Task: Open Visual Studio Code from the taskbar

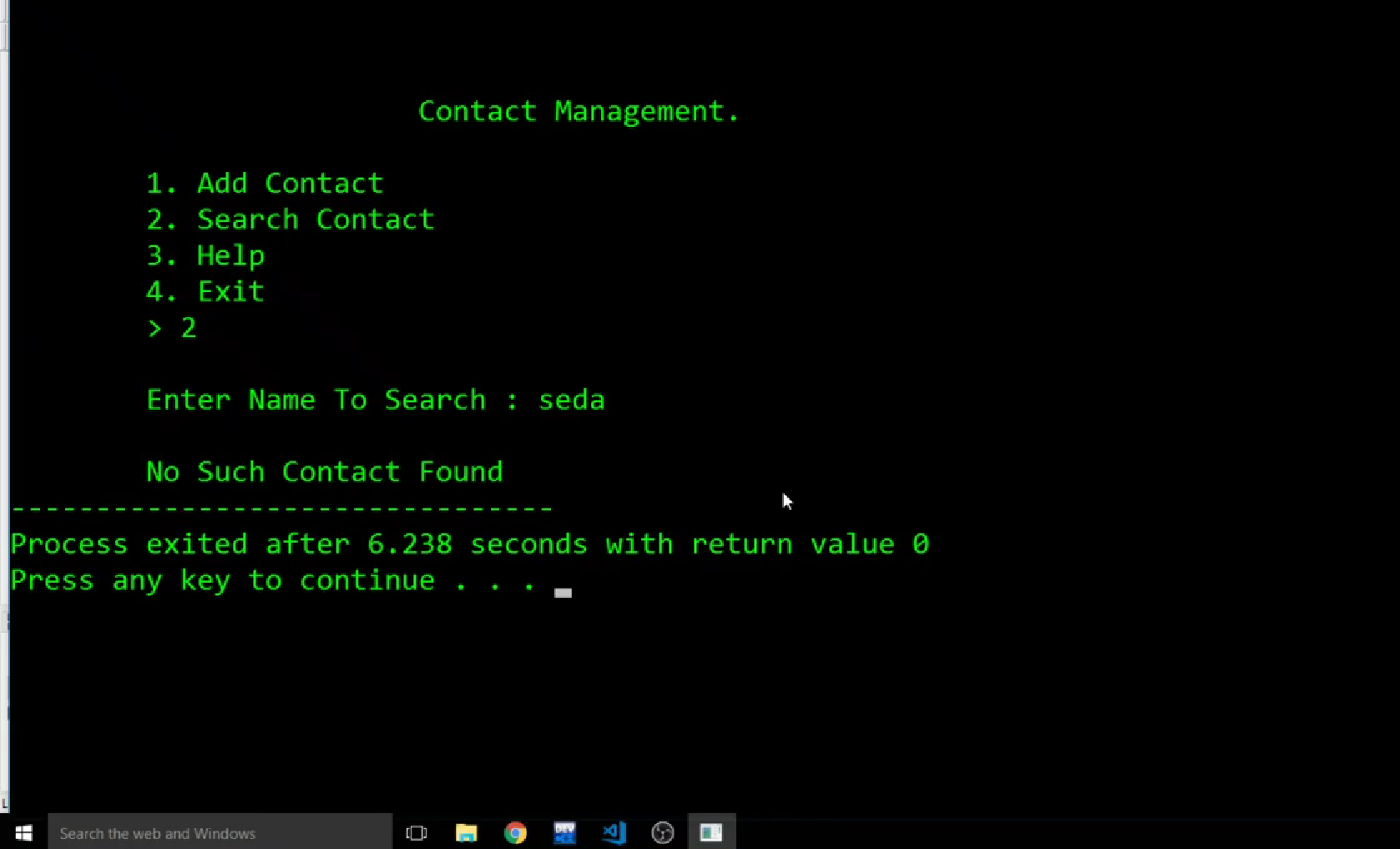Action: [614, 832]
